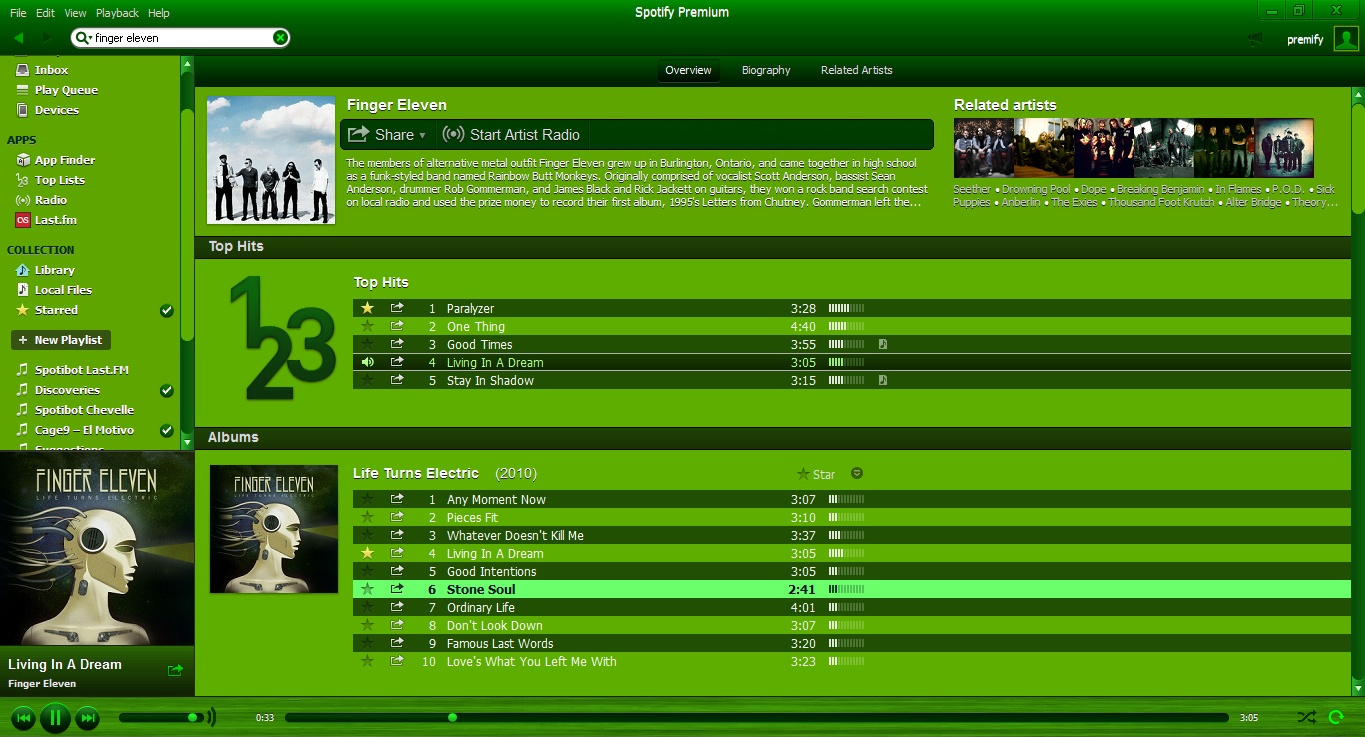Star the Stone Soul track

[367, 589]
